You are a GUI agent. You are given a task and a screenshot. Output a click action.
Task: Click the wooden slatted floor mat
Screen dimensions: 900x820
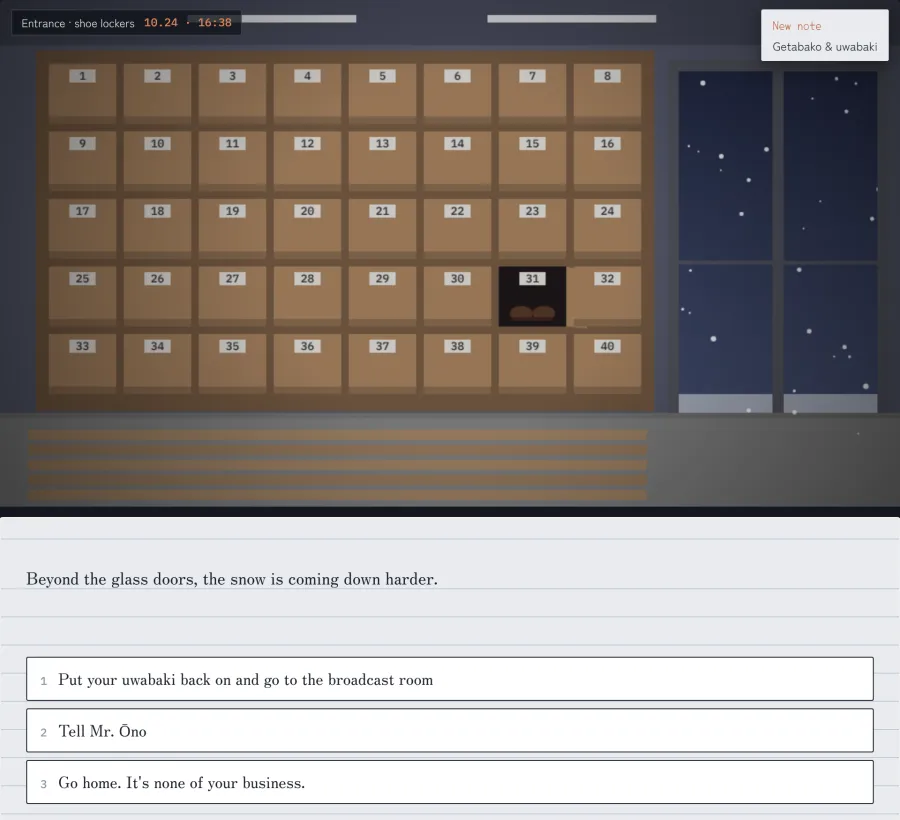pyautogui.click(x=338, y=465)
